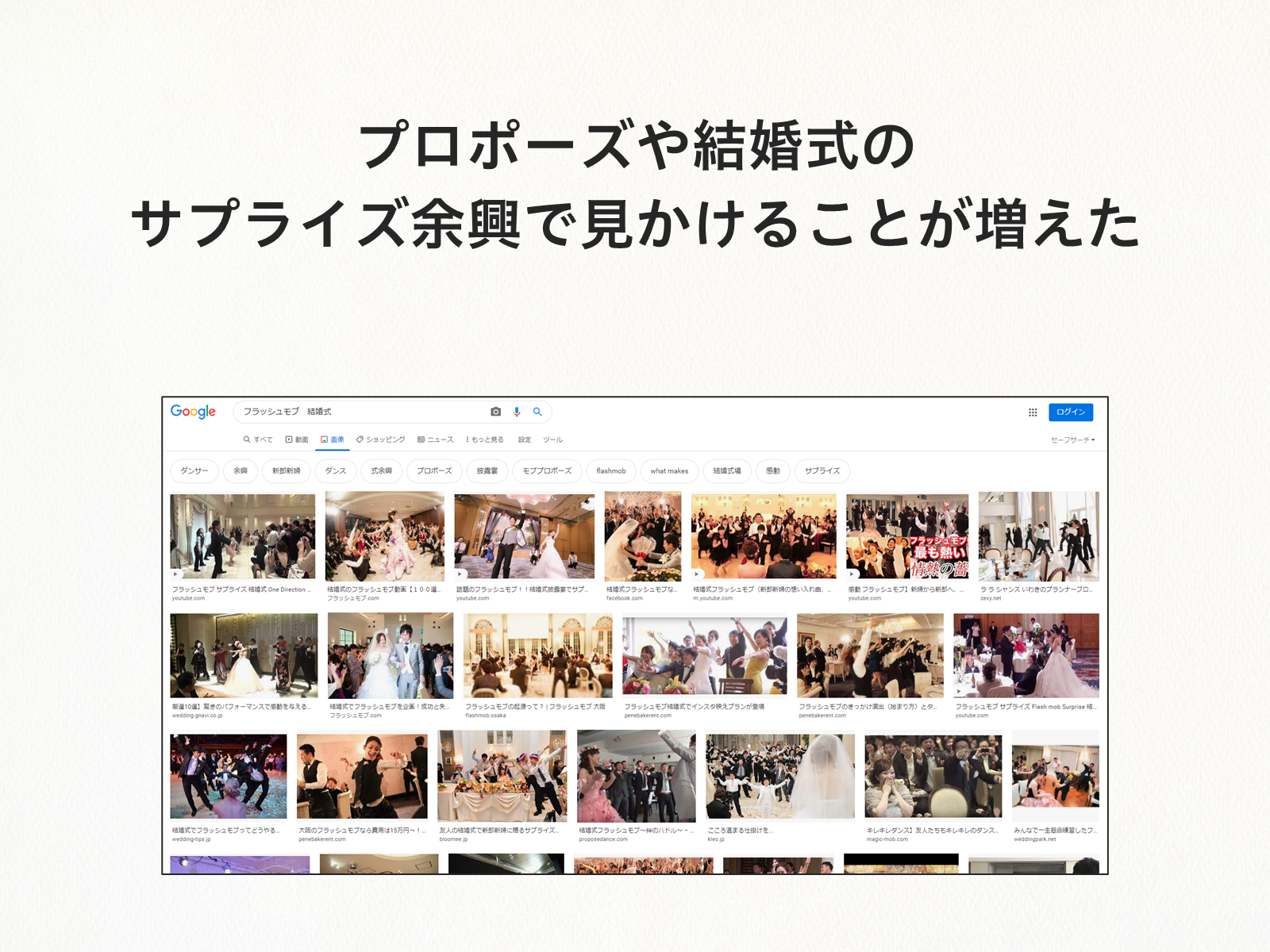The height and width of the screenshot is (952, 1270).
Task: Open kleo.jp こころ温まる仕掛け thumbnail
Action: point(780,777)
